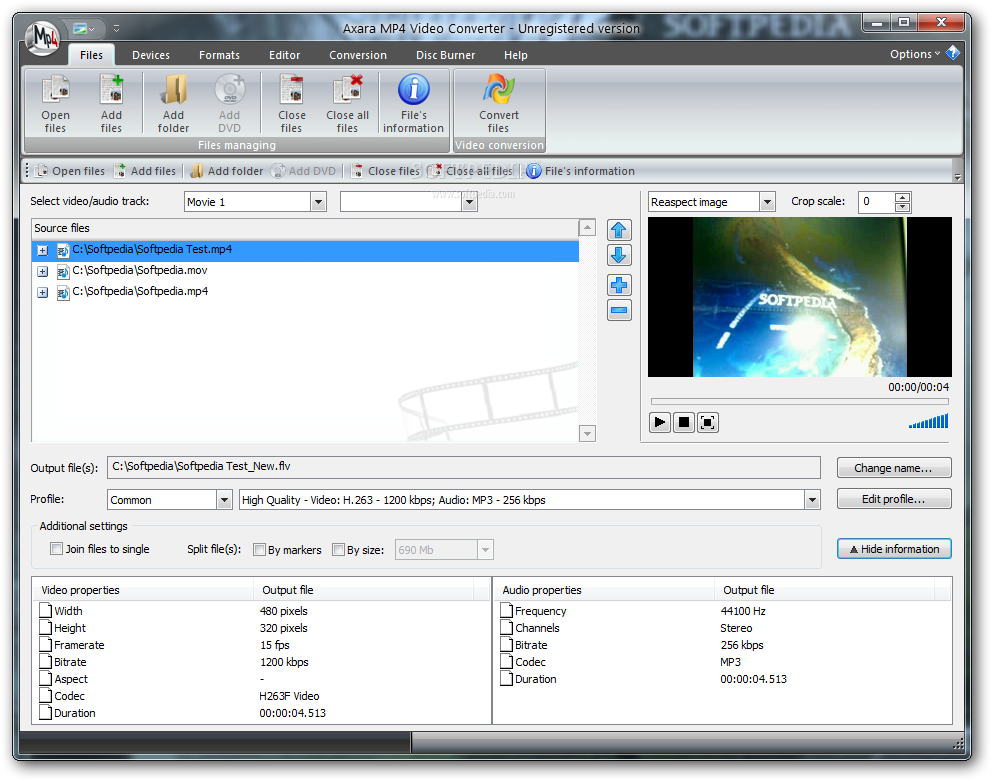This screenshot has width=992, height=781.
Task: Open the Help tab
Action: (515, 55)
